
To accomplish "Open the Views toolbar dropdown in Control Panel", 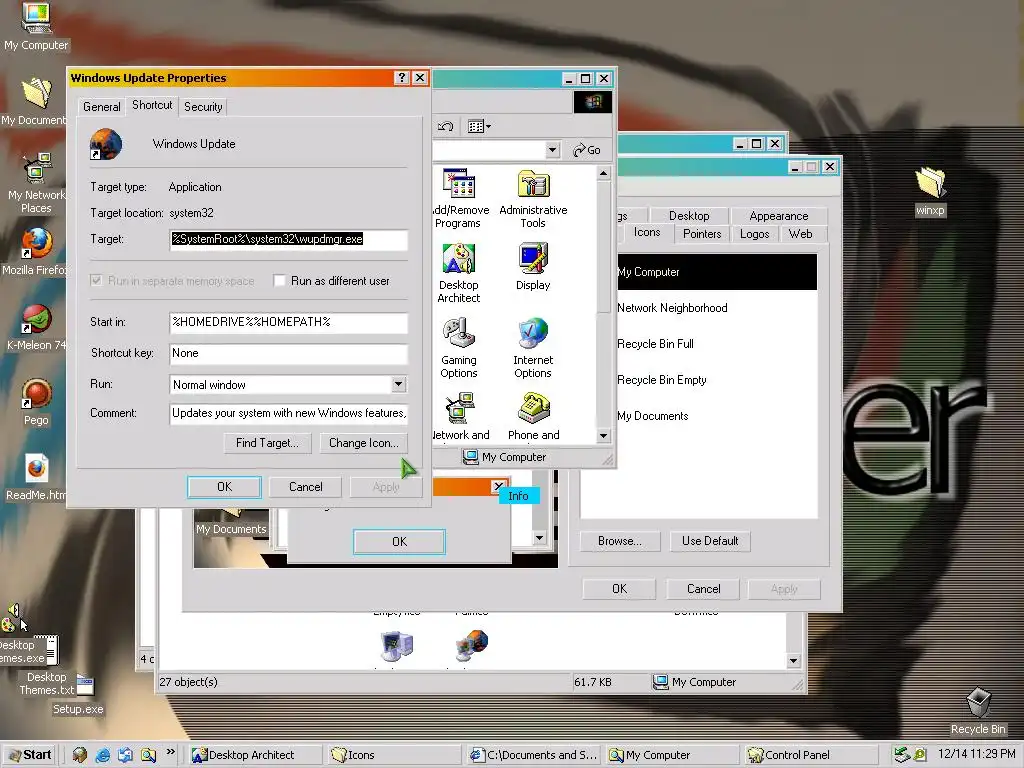I will 479,126.
